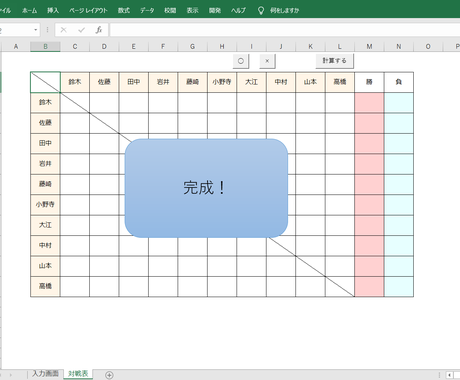Open the 表示 ribbon tab
This screenshot has height=380, width=460.
click(x=192, y=10)
